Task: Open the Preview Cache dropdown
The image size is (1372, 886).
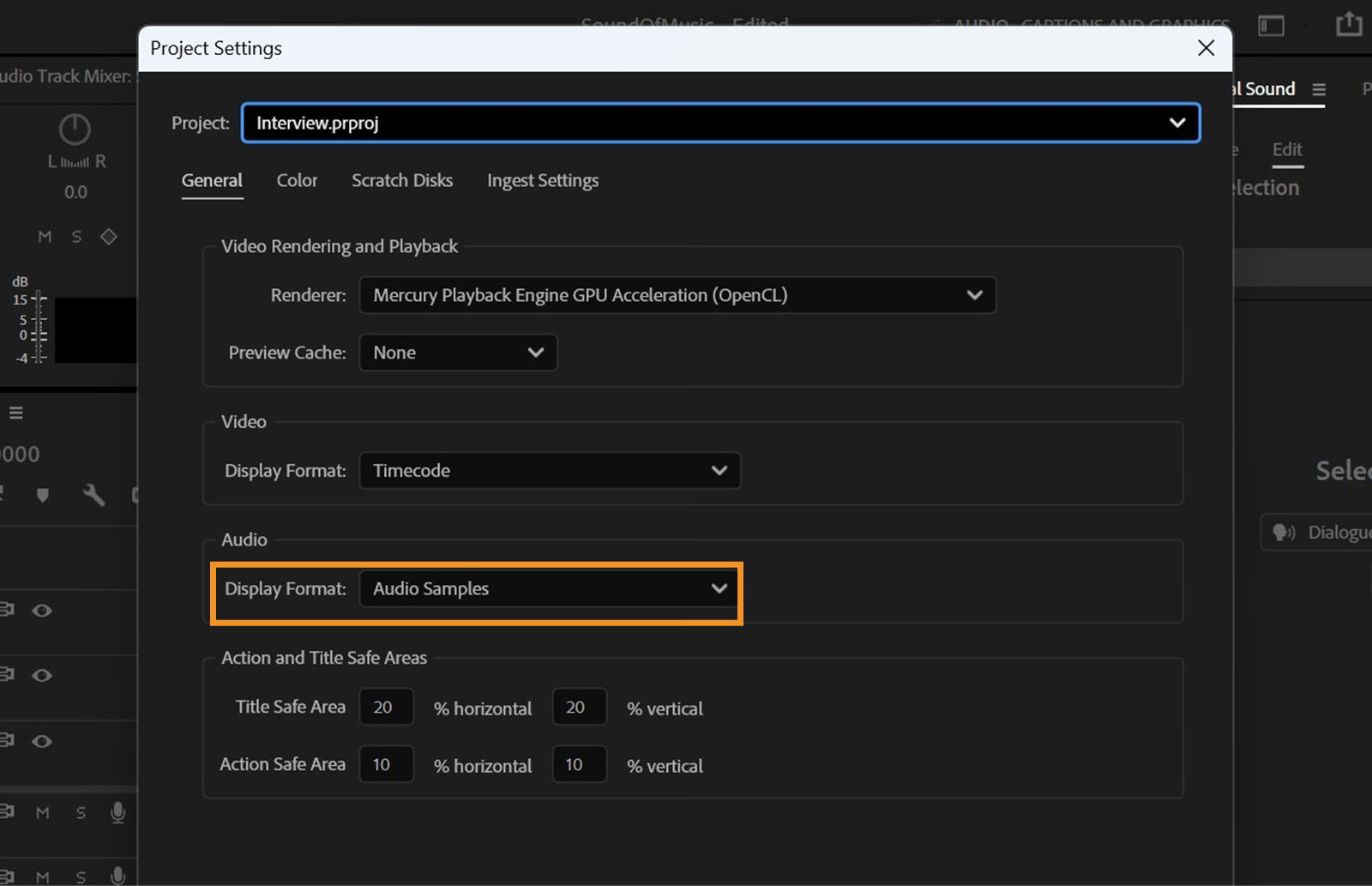Action: 457,353
